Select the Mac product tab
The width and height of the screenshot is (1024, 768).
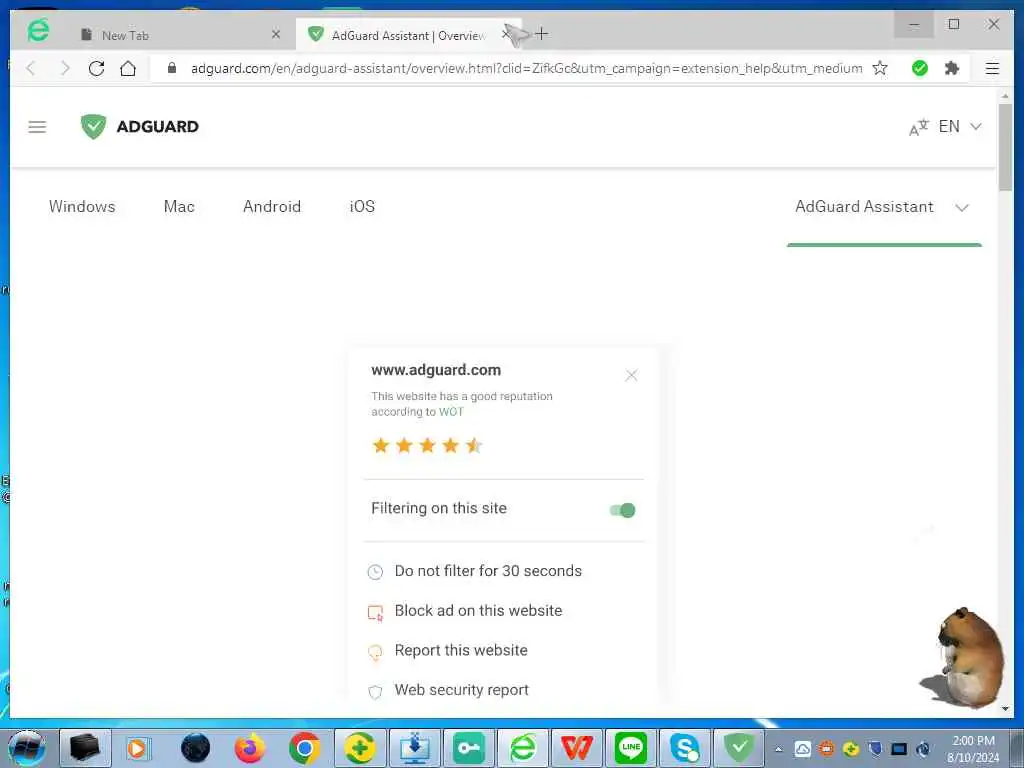pos(179,206)
